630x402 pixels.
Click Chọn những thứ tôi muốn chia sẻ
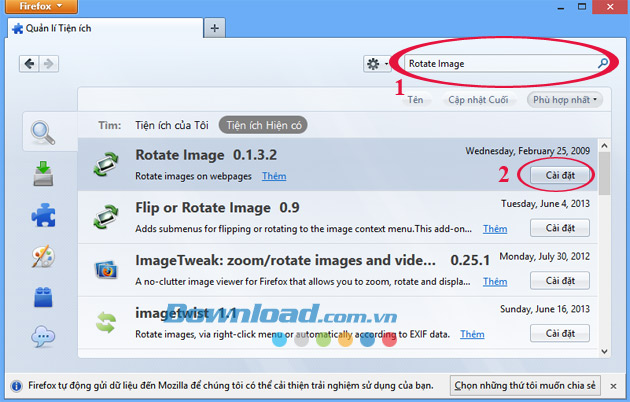pyautogui.click(x=525, y=386)
